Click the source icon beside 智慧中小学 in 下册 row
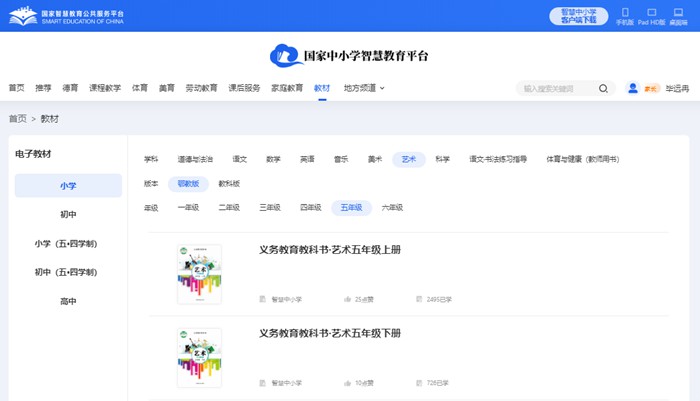Viewport: 700px width, 401px height. coord(262,383)
